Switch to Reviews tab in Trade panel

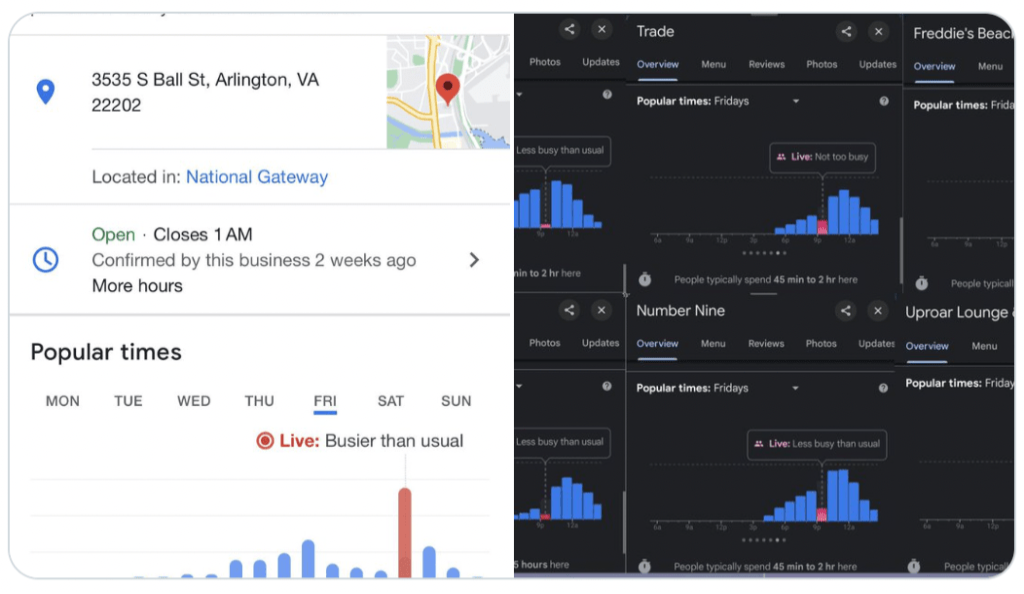[x=766, y=64]
